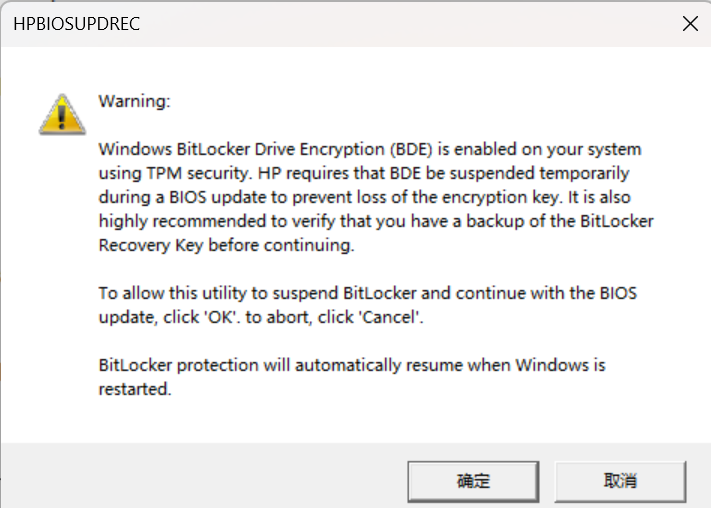Viewport: 711px width, 508px height.
Task: Click the yellow warning triangle icon
Action: coord(62,115)
